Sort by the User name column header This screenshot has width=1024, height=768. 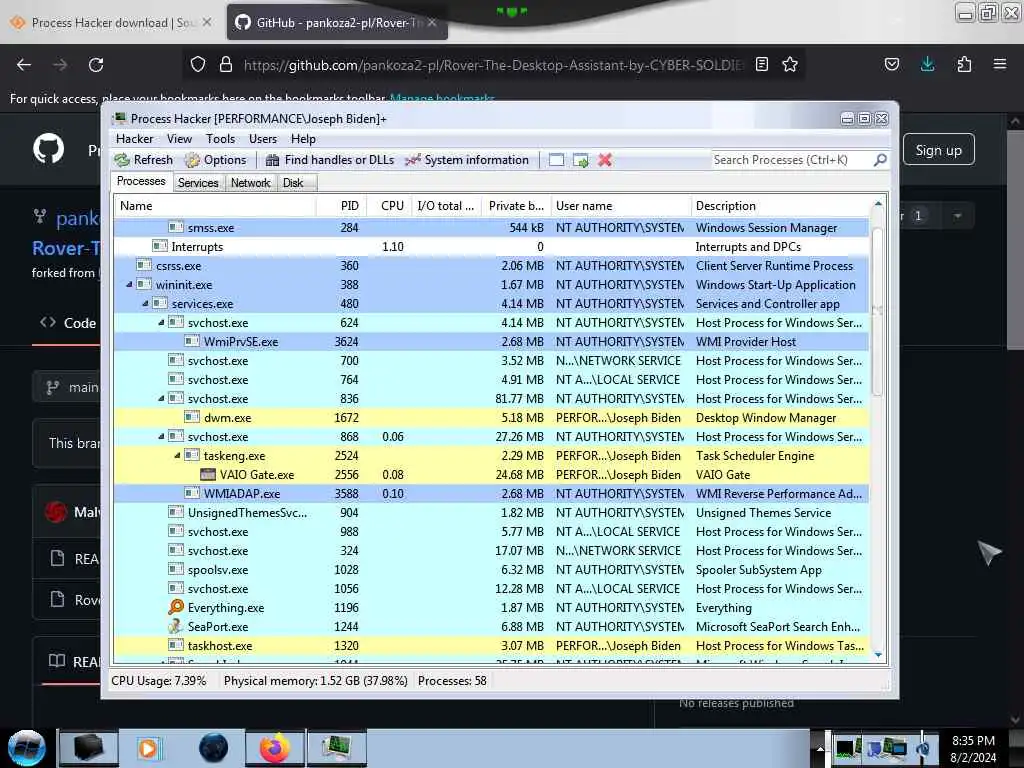621,206
